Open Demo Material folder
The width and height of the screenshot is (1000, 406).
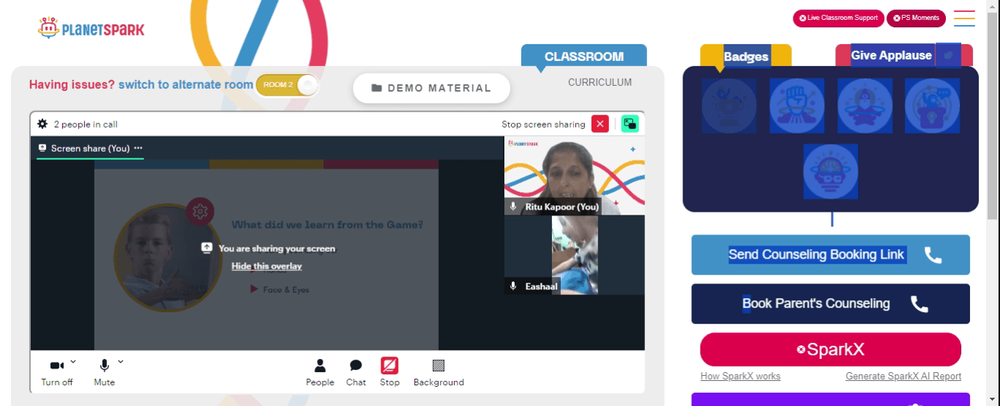point(432,88)
